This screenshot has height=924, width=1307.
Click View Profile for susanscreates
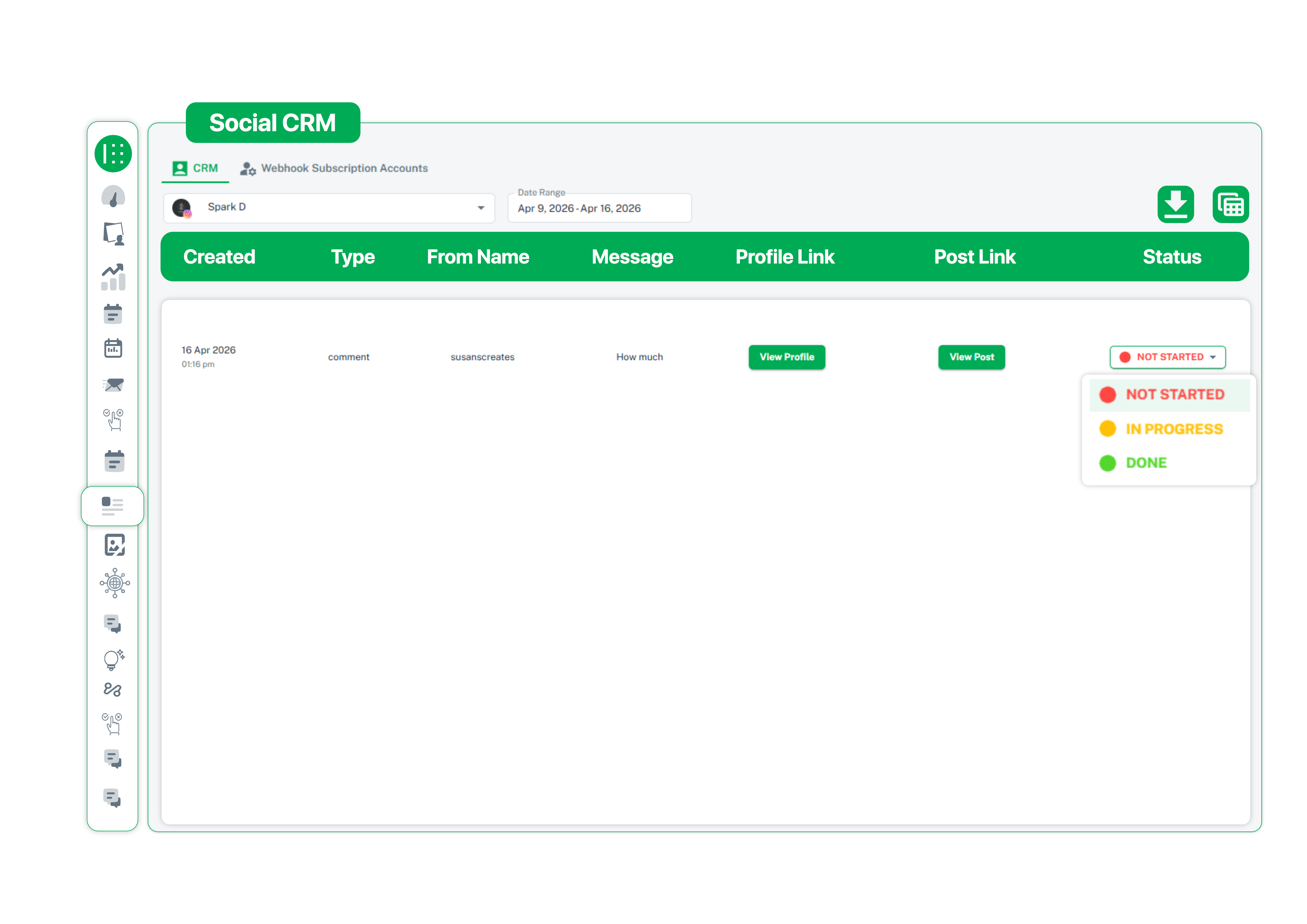click(787, 357)
